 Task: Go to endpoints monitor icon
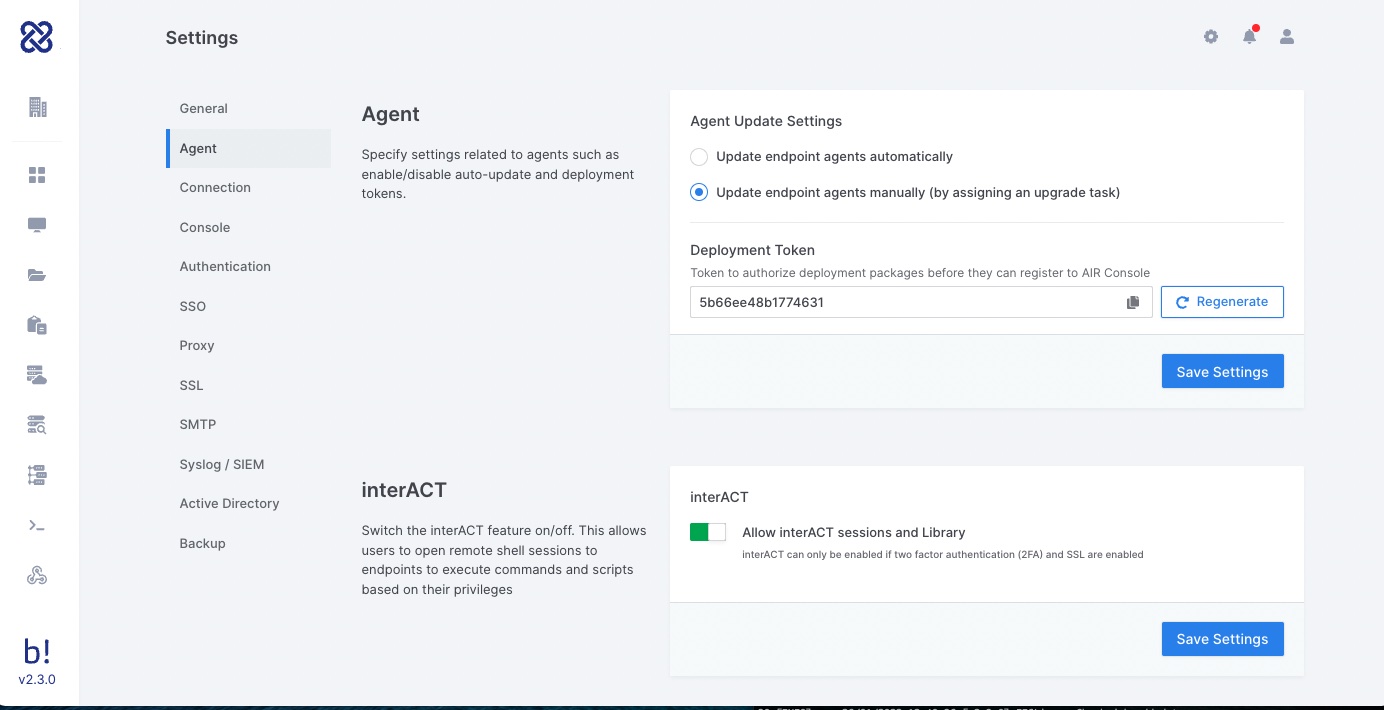pos(38,226)
